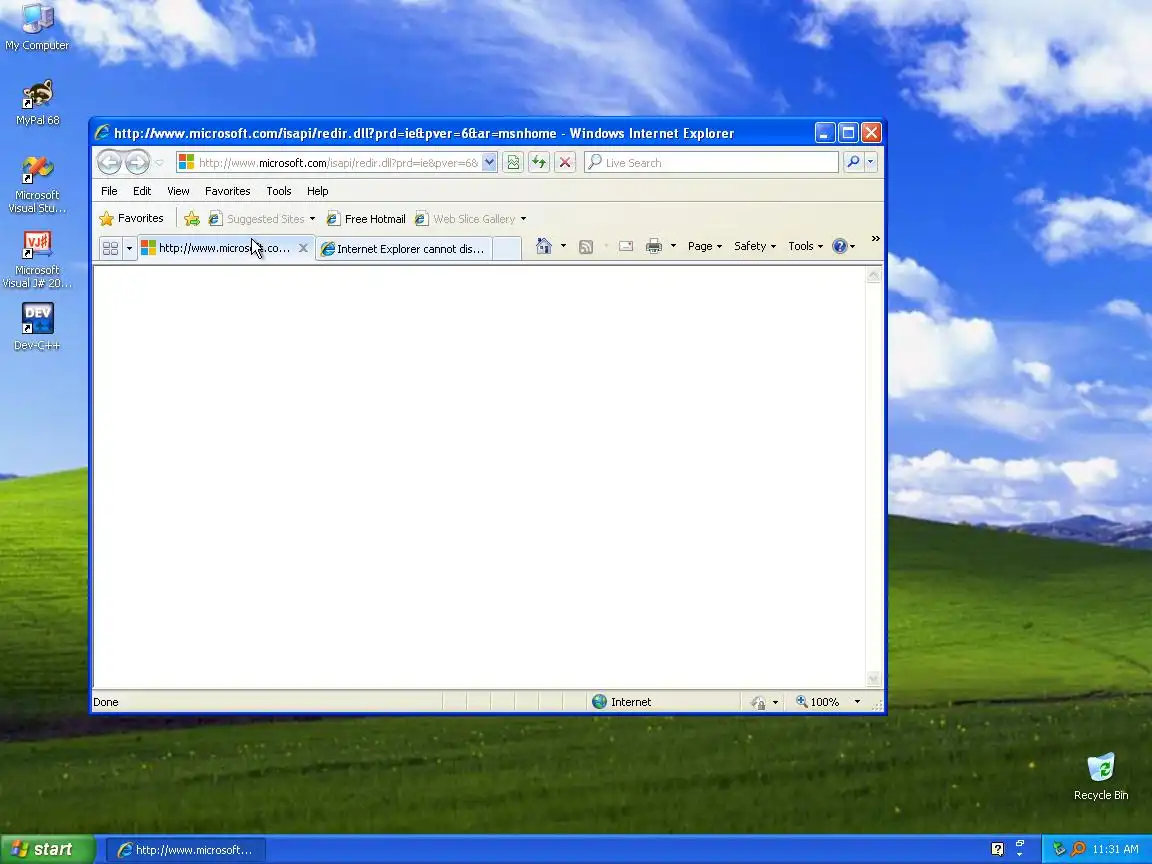Open the Page command bar menu

click(x=705, y=246)
